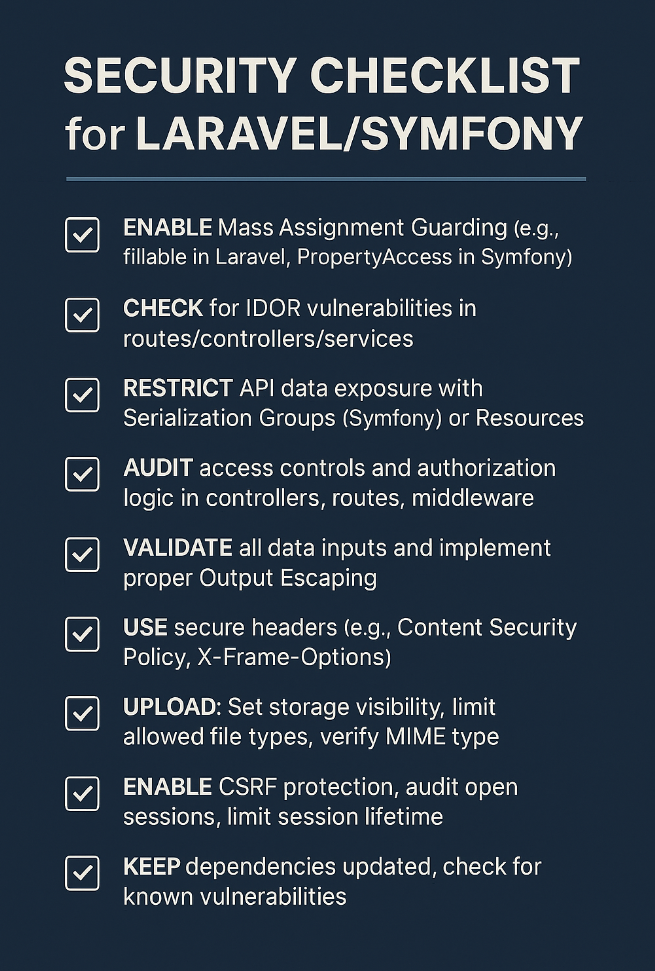
Task: Click the LARAVEL/SYMFONY title text
Action: pos(359,133)
